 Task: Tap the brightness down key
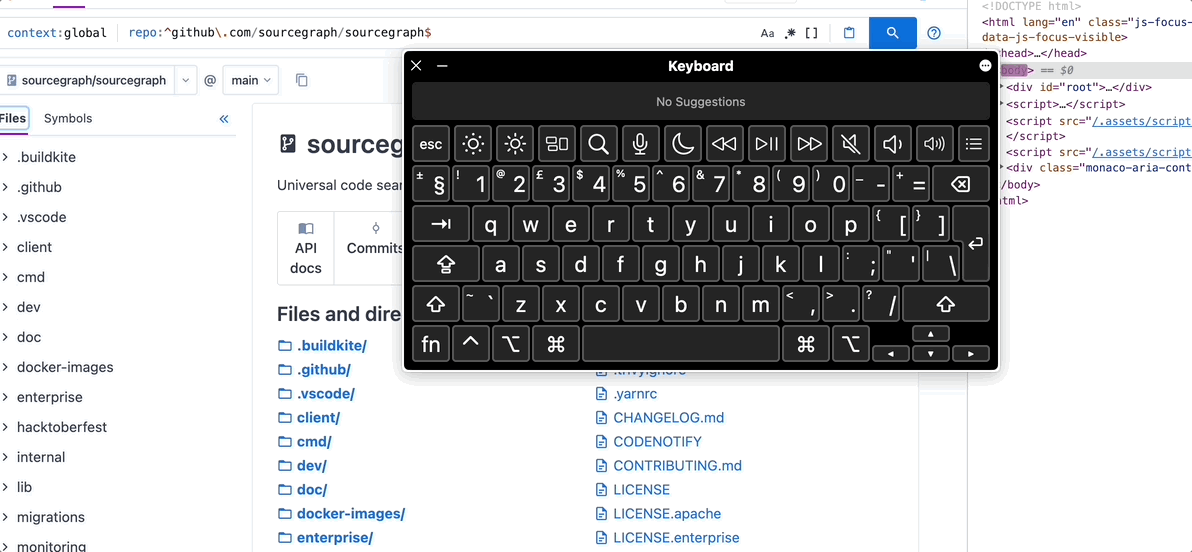tap(474, 144)
